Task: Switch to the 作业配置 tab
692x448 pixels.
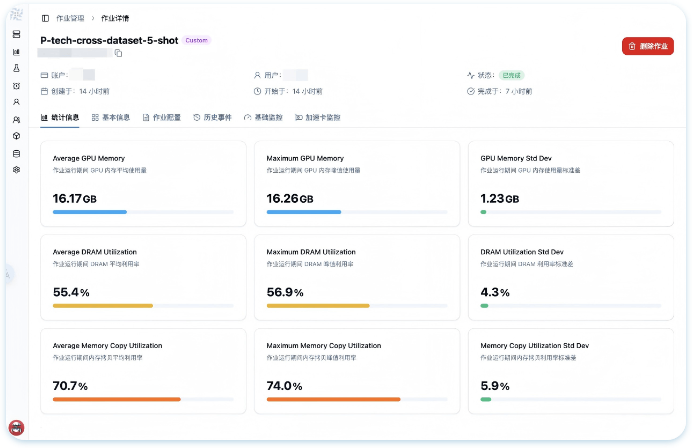Action: pyautogui.click(x=161, y=117)
